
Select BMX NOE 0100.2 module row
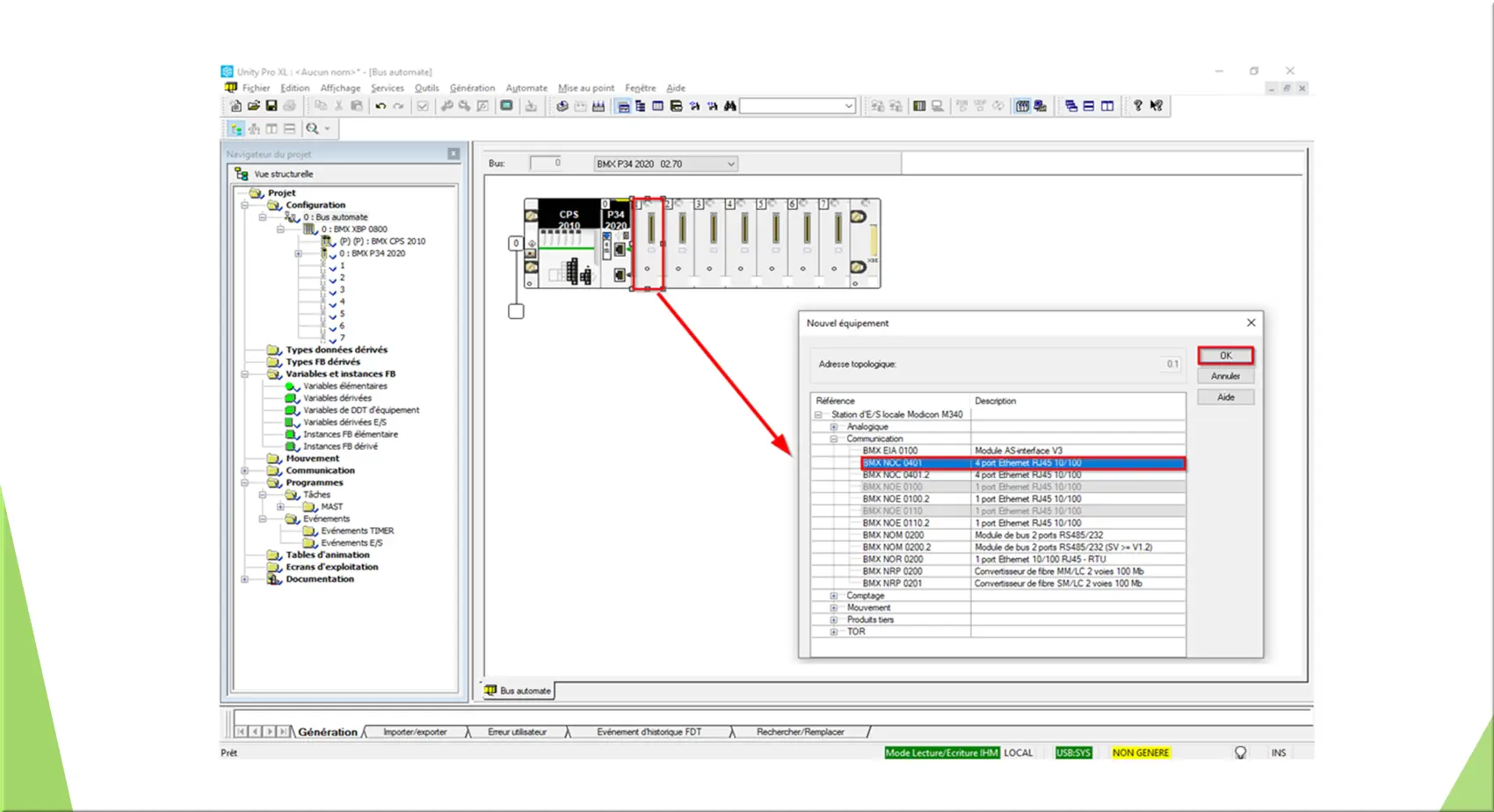[1022, 499]
